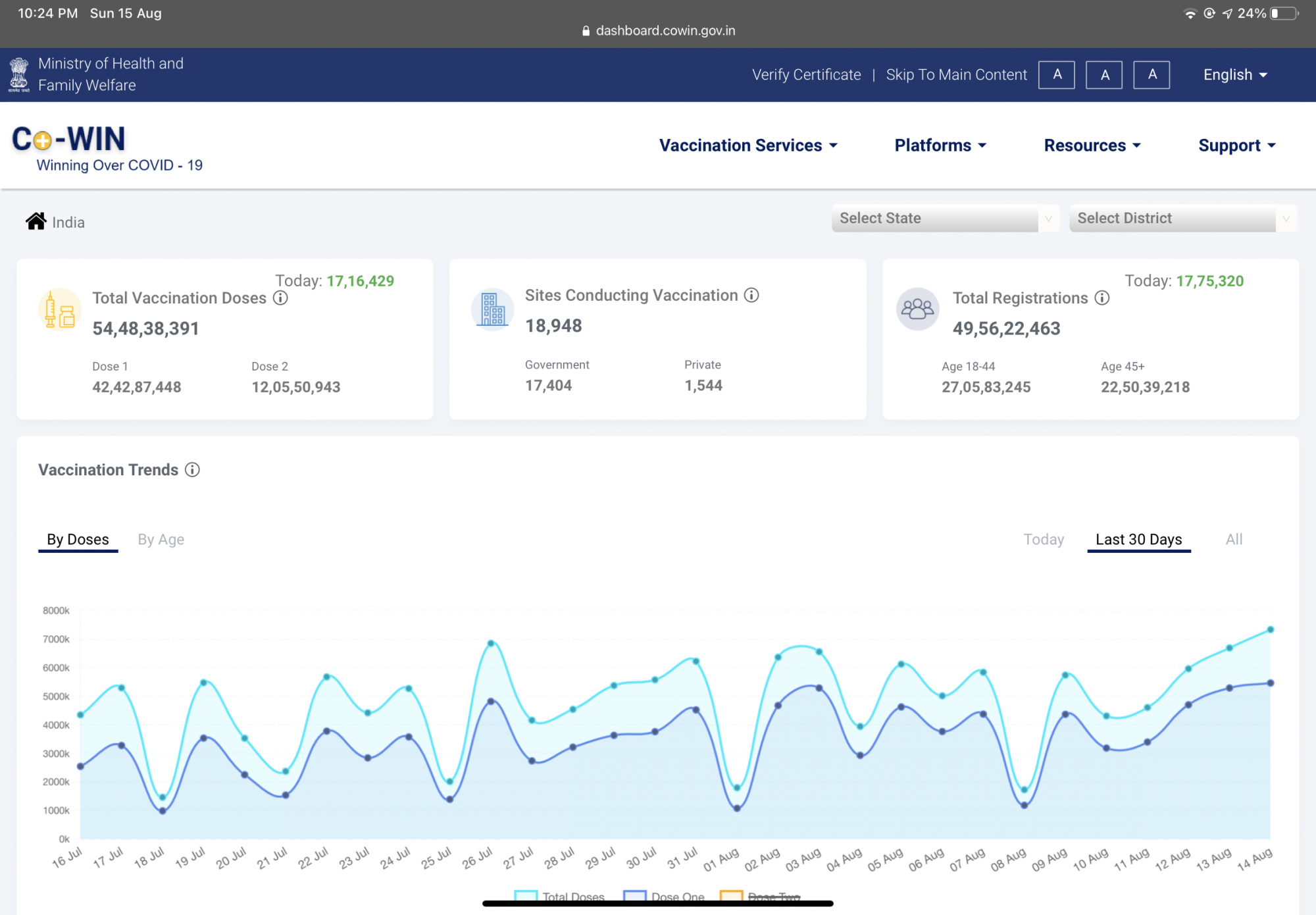The width and height of the screenshot is (1316, 915).
Task: Expand the Vaccination Services menu
Action: [748, 145]
